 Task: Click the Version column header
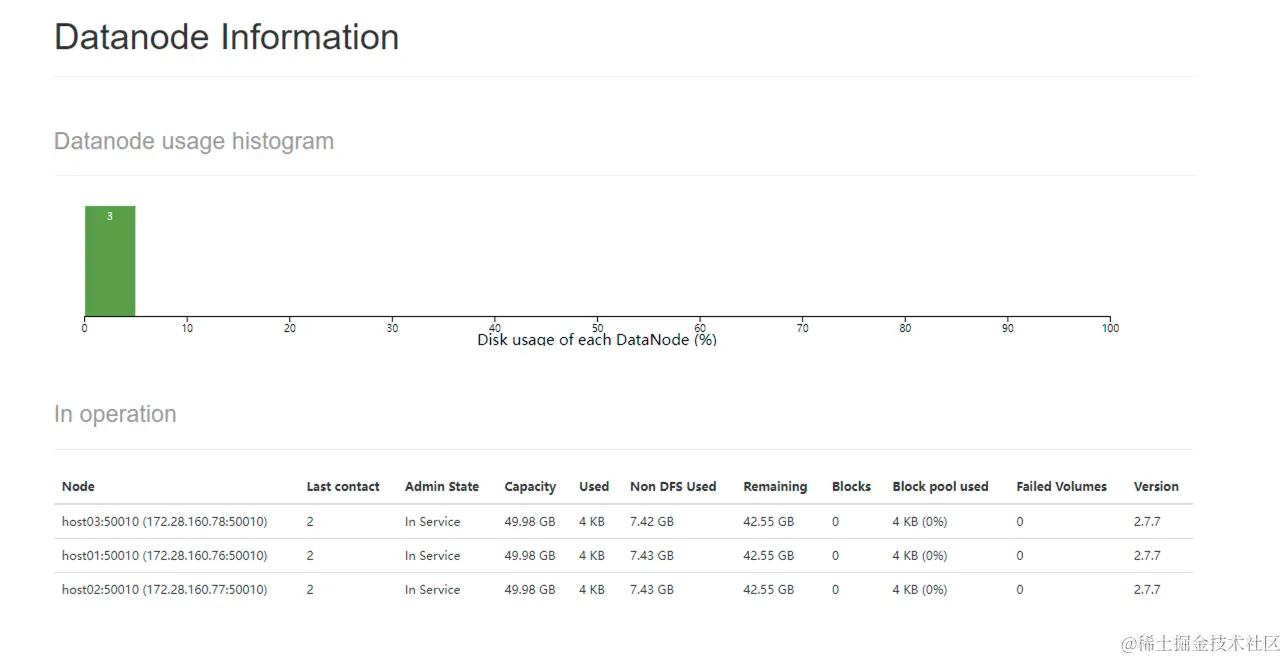pyautogui.click(x=1156, y=487)
